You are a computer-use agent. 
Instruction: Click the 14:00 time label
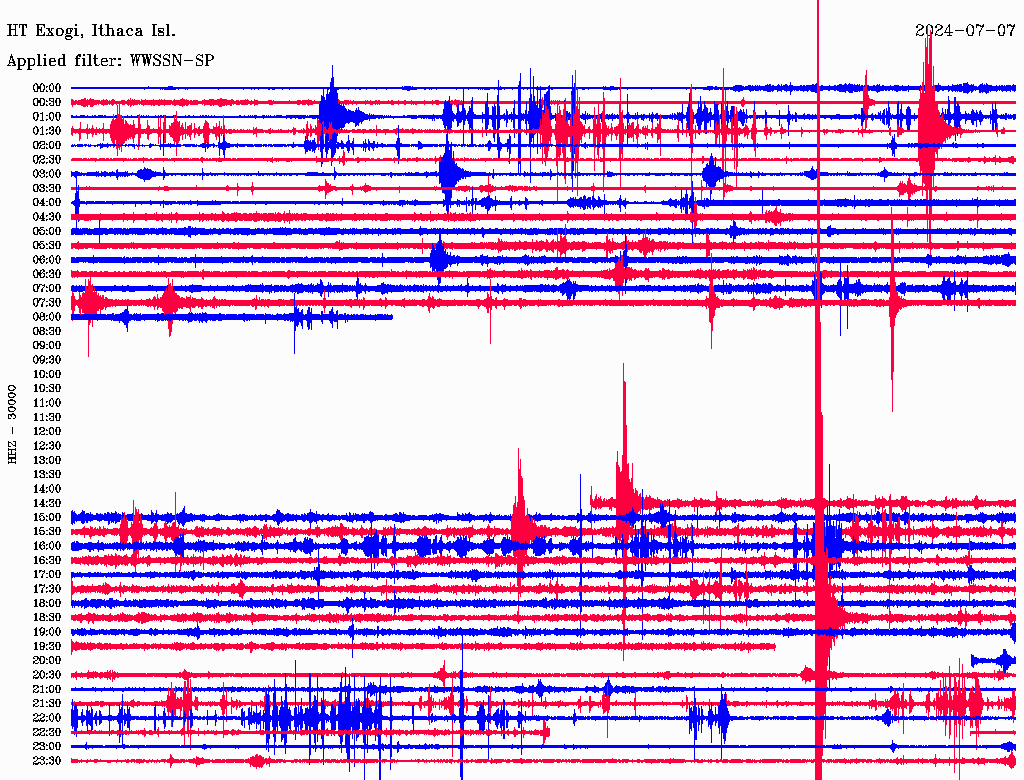point(47,488)
